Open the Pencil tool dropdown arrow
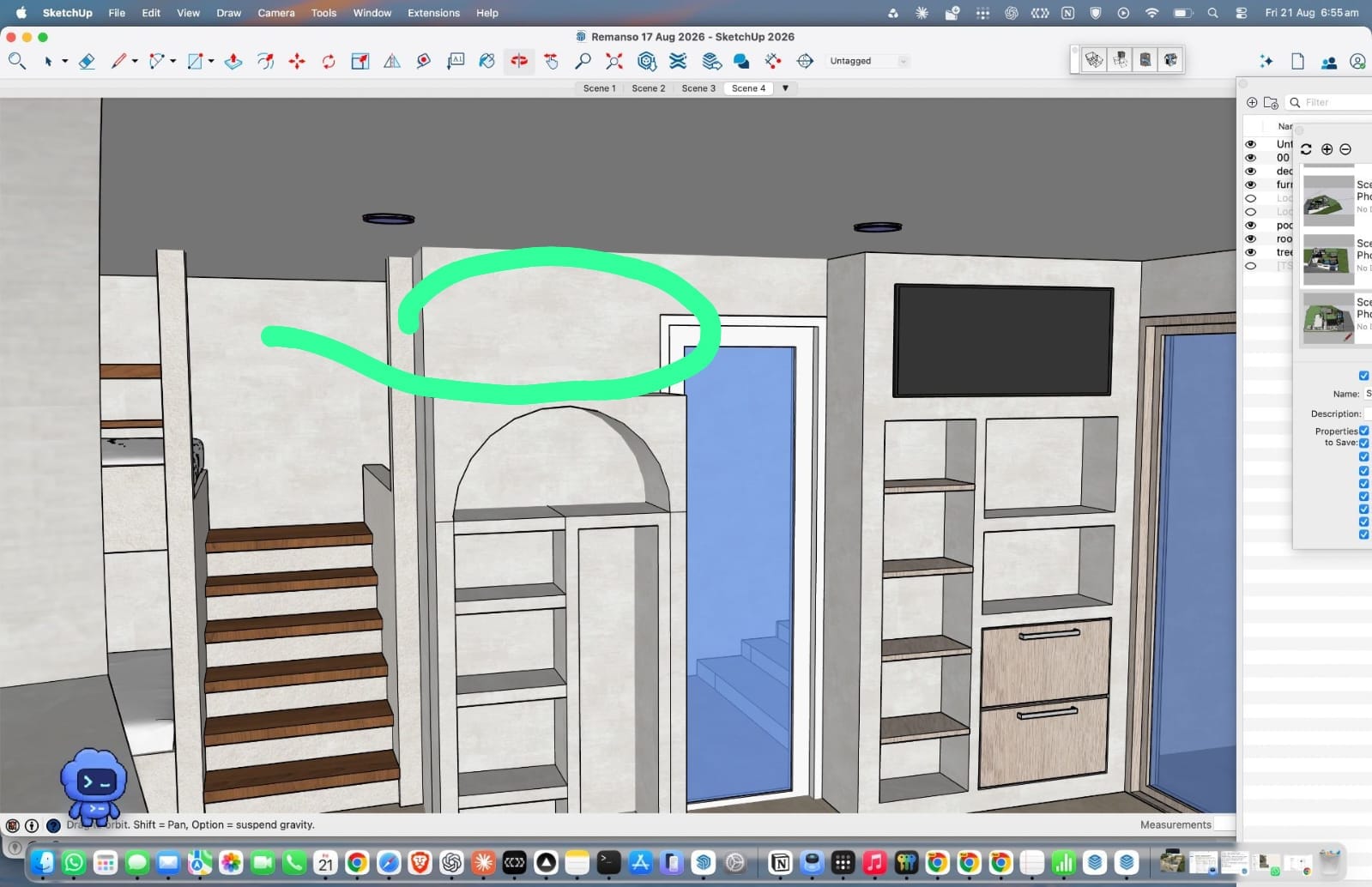1372x887 pixels. [135, 61]
